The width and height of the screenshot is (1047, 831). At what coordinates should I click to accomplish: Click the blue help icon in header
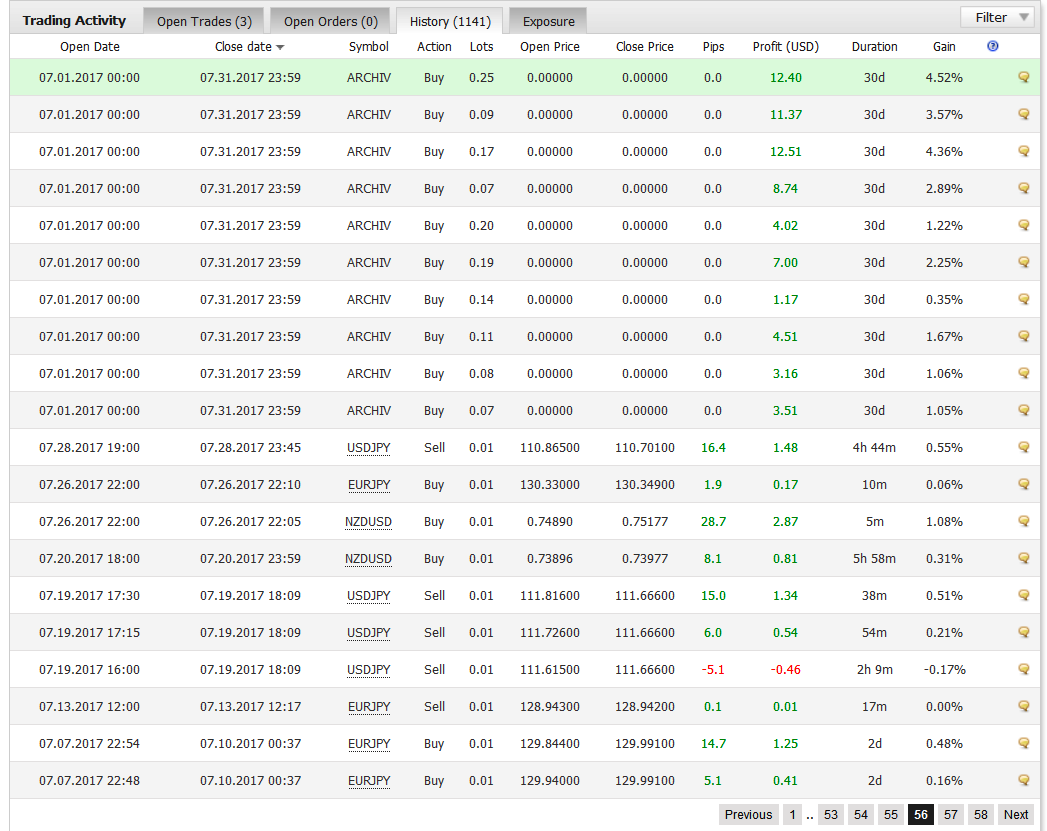point(992,46)
